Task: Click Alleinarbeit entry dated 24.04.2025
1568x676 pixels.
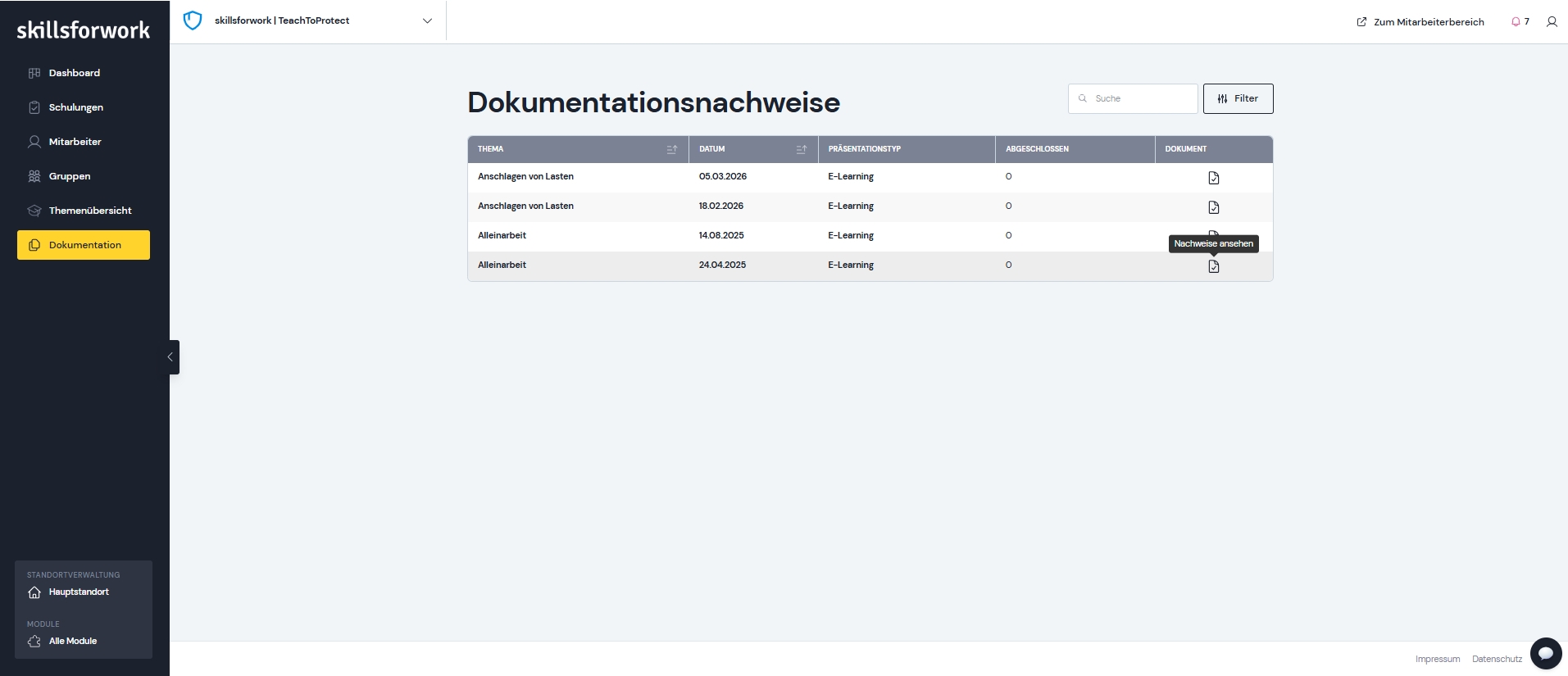Action: coord(502,265)
